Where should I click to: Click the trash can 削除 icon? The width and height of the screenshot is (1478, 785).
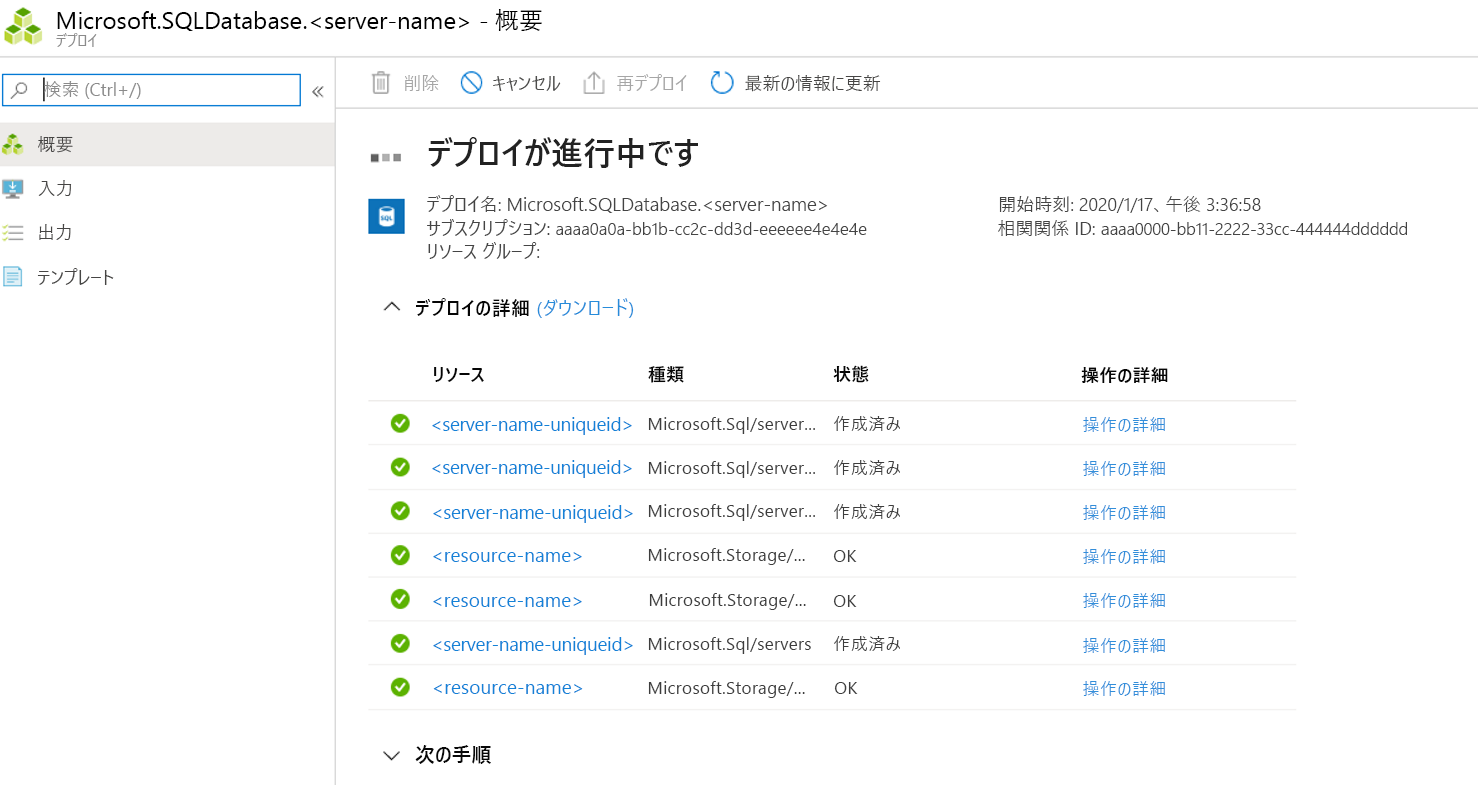coord(381,82)
